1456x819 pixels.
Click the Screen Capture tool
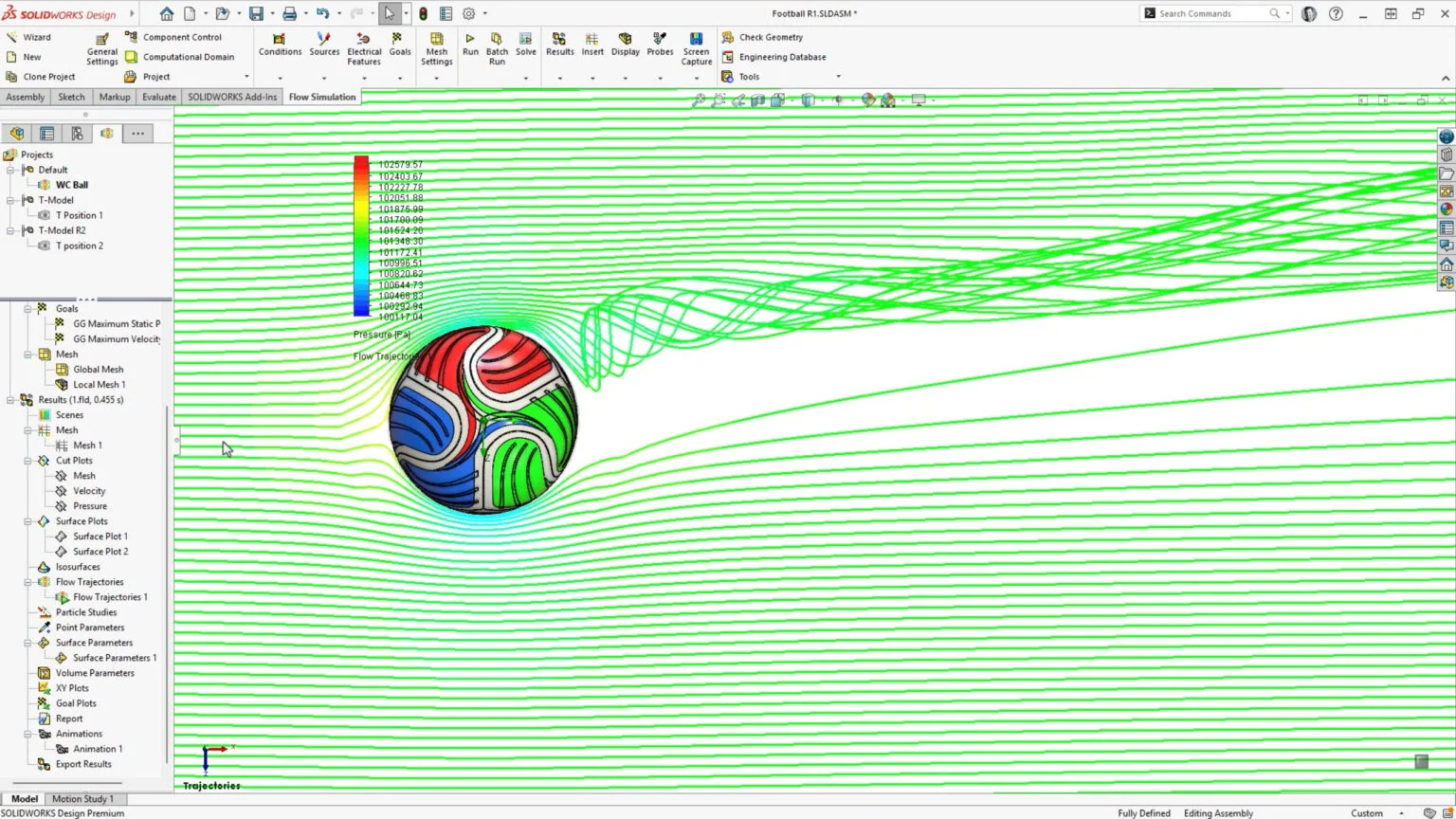tap(697, 48)
